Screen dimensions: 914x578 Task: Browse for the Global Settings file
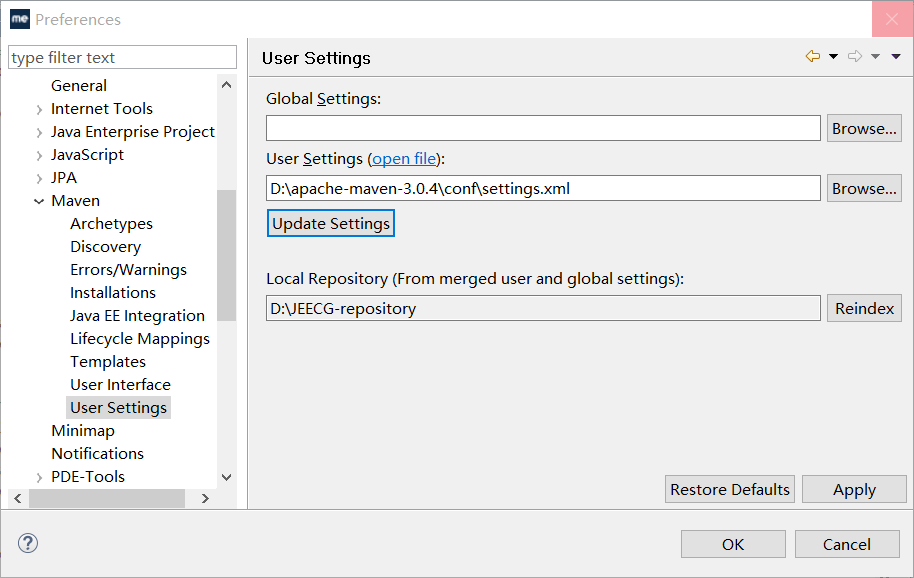point(864,128)
